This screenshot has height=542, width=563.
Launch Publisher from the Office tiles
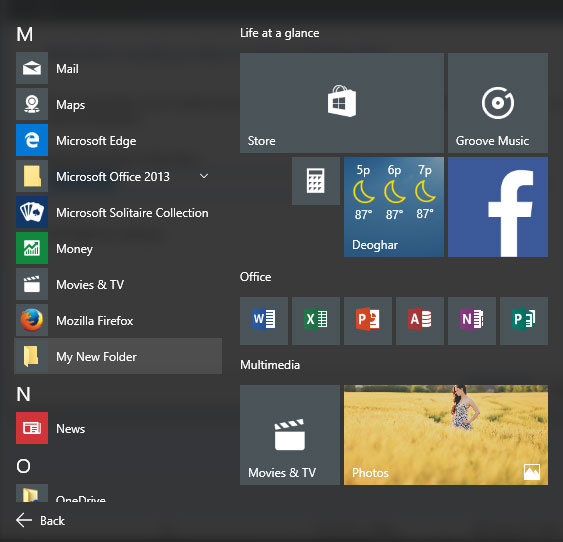coord(524,321)
